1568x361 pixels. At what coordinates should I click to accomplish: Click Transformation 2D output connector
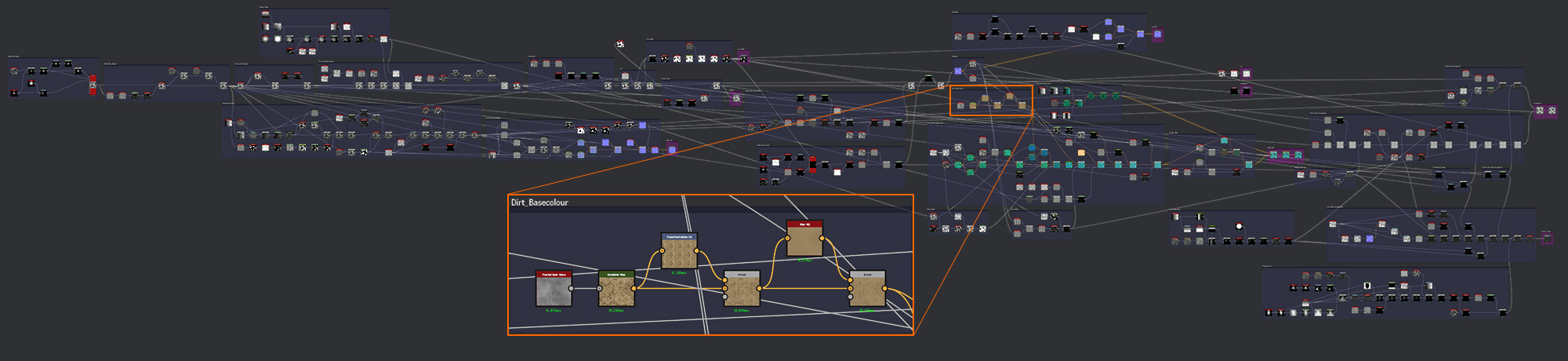coord(696,251)
